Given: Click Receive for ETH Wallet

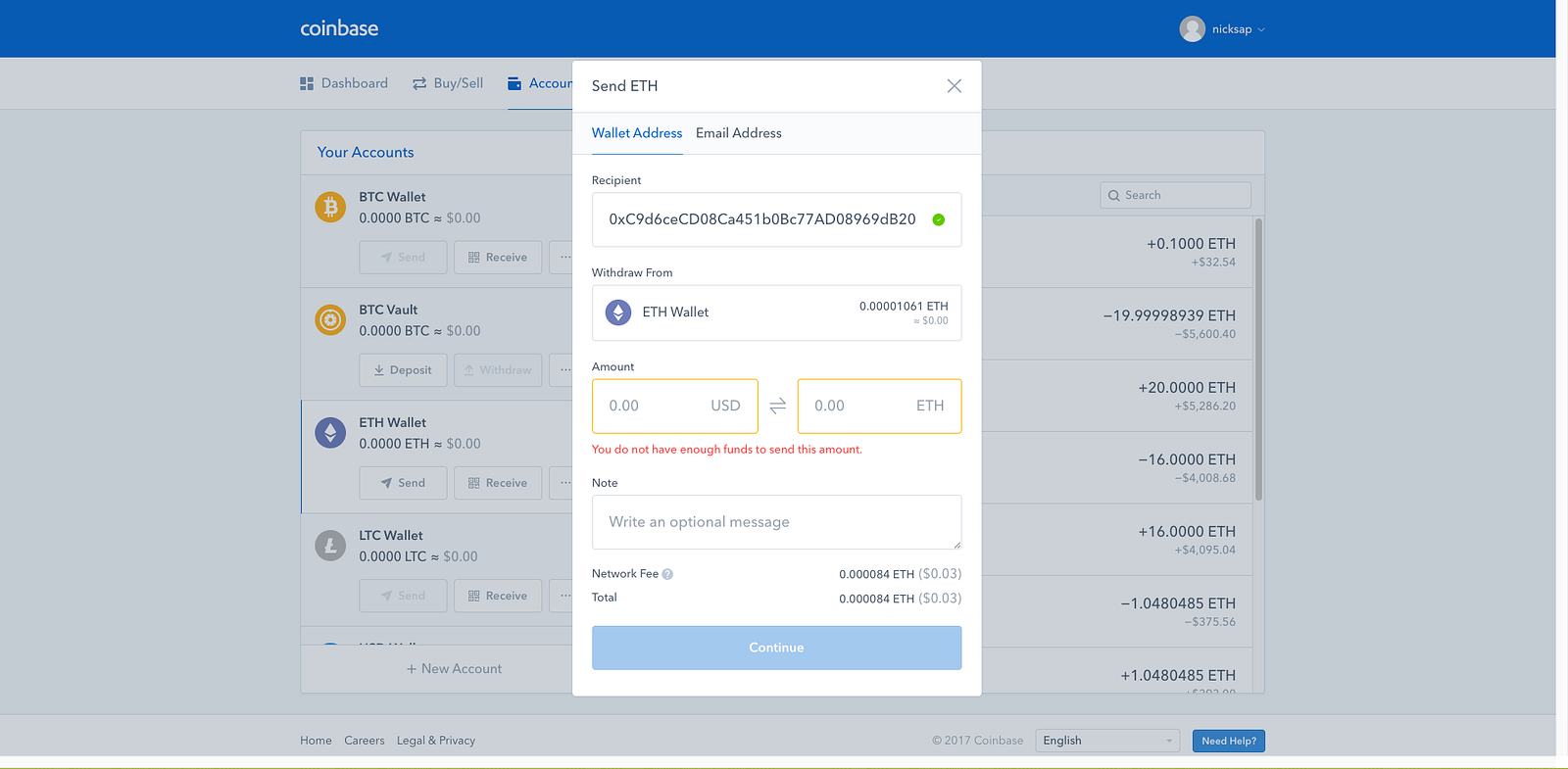Looking at the screenshot, I should click(498, 482).
